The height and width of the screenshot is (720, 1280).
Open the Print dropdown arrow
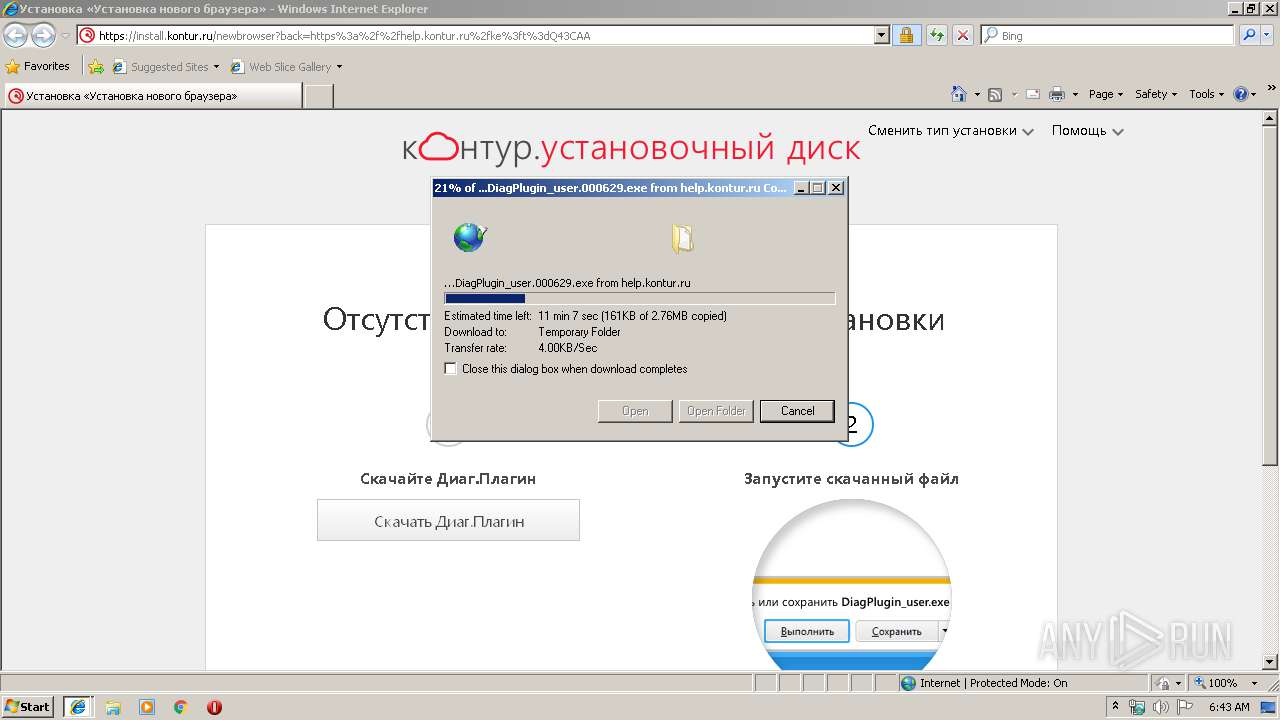coord(1075,94)
